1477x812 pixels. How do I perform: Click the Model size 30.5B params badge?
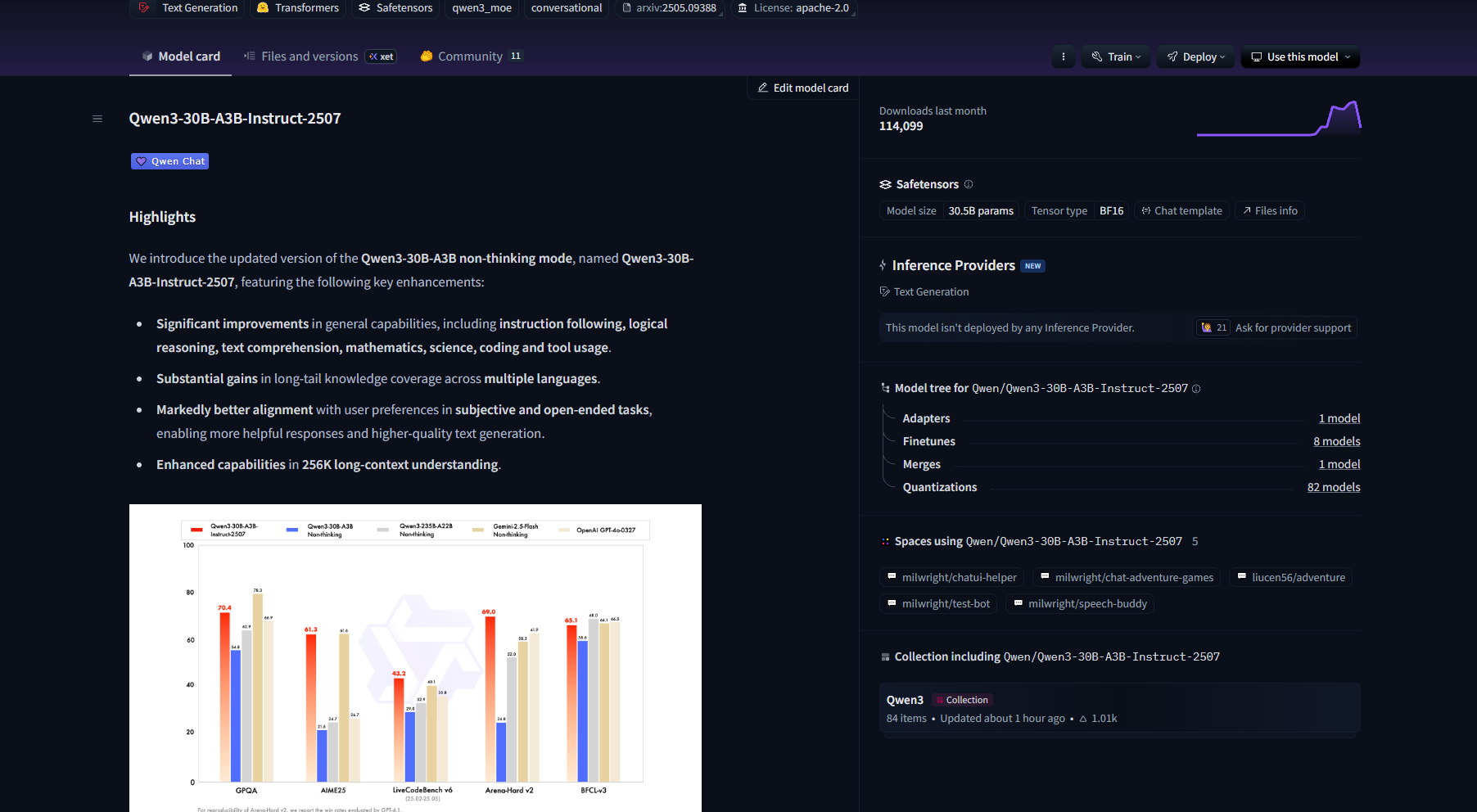(x=950, y=211)
